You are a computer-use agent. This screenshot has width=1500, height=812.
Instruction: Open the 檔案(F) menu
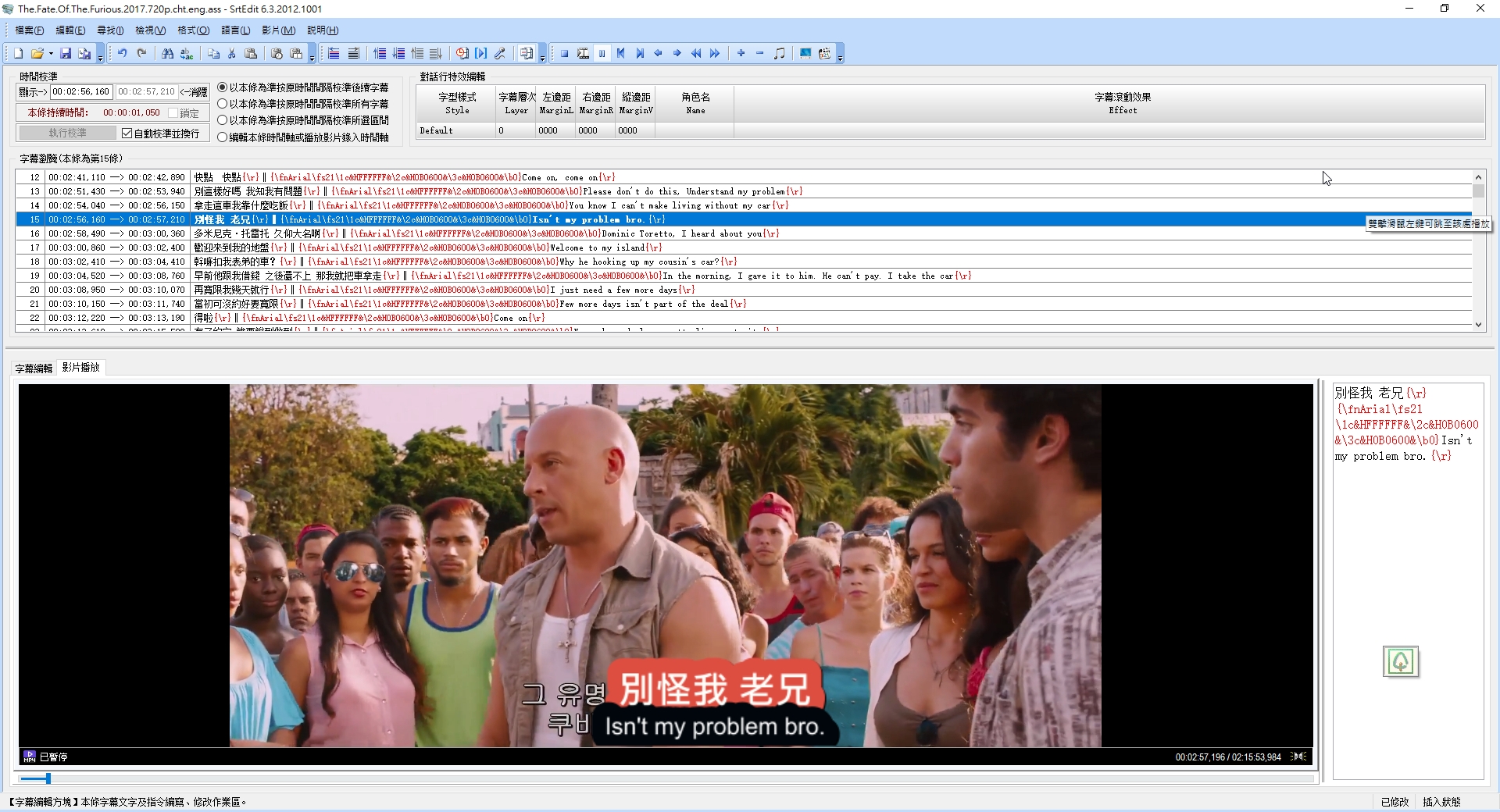pos(30,30)
